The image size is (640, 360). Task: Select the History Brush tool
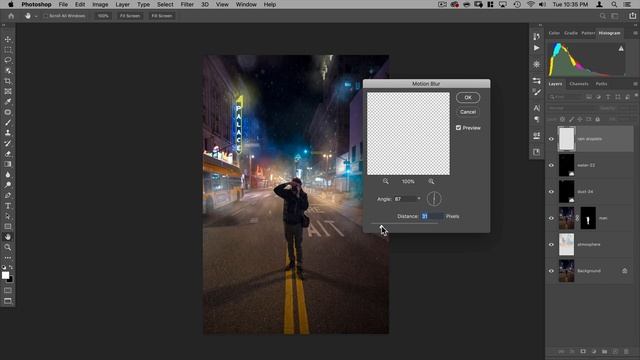click(8, 143)
